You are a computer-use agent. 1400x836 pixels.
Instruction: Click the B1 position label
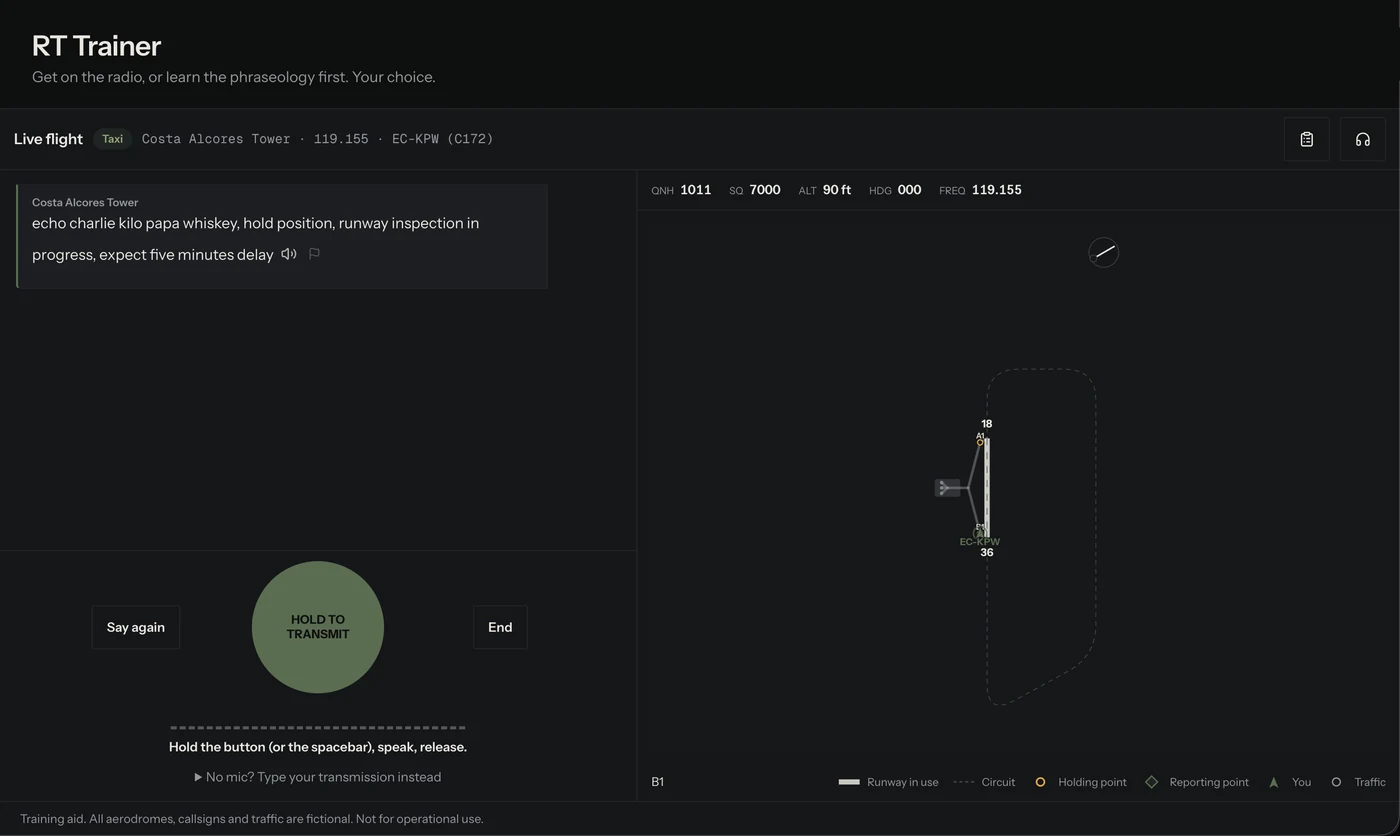[x=658, y=782]
